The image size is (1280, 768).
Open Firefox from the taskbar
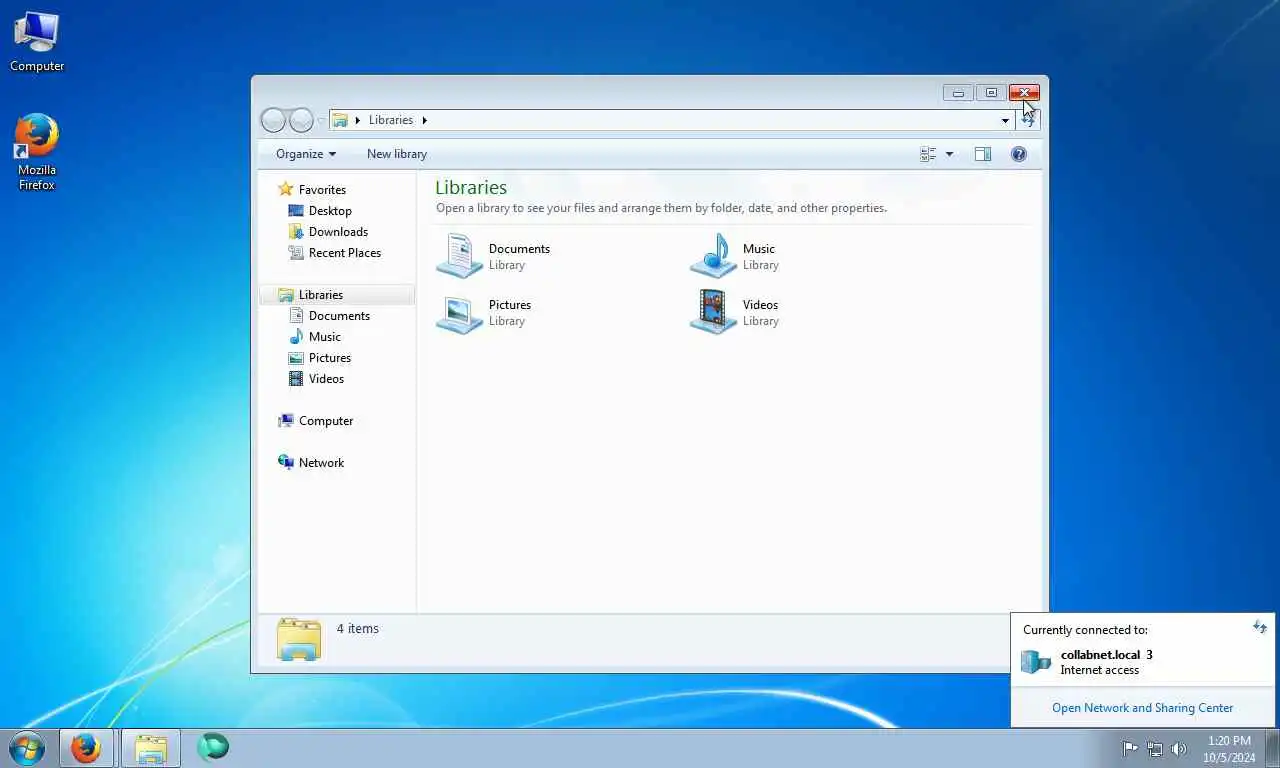[x=87, y=748]
